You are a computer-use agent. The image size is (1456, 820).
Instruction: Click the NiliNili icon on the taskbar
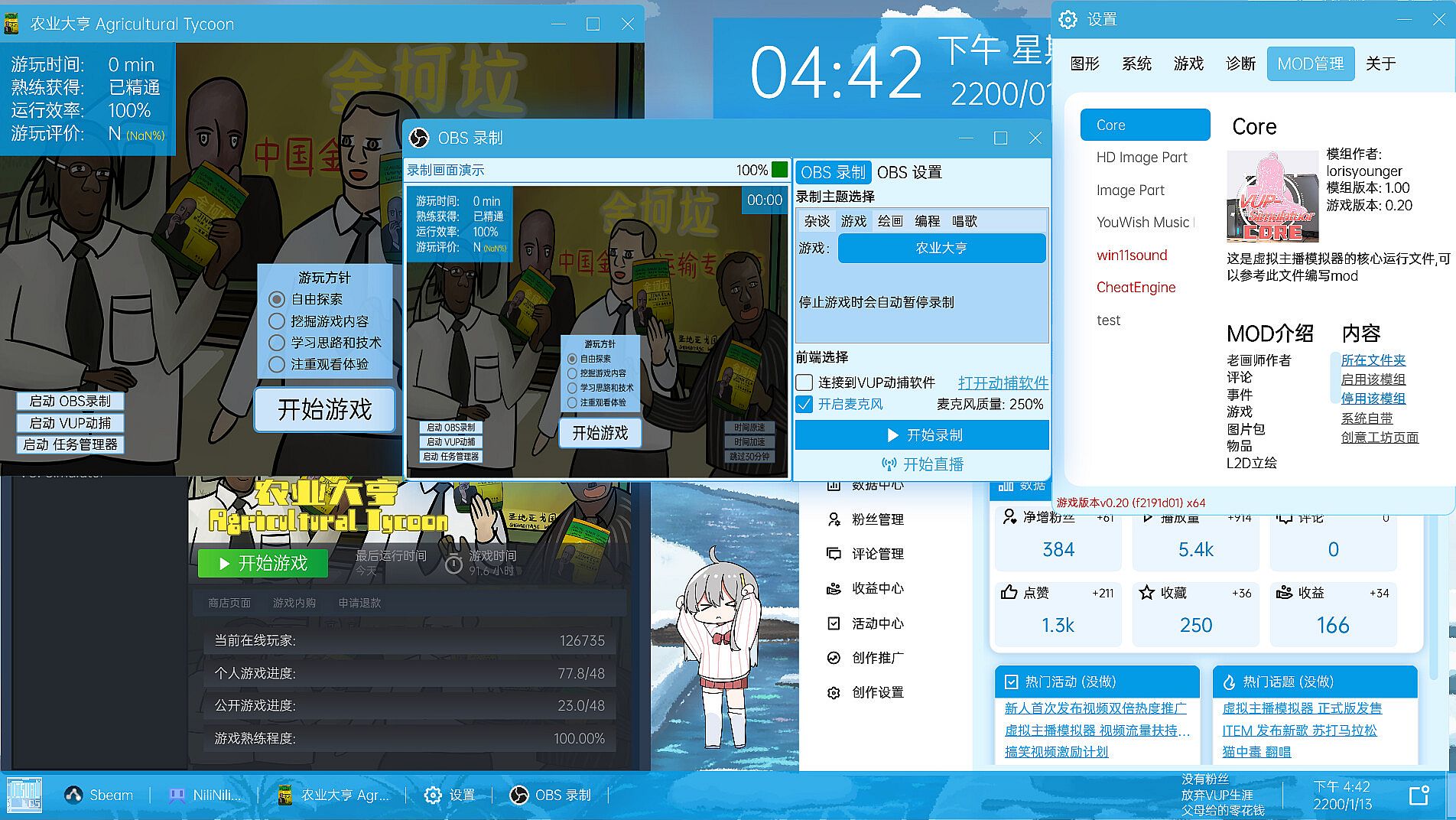click(x=177, y=796)
